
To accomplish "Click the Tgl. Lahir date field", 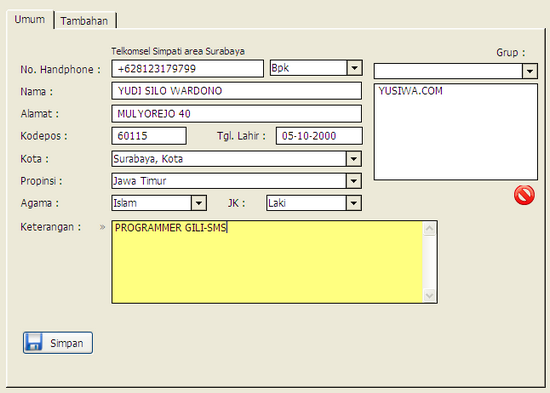I will point(319,136).
